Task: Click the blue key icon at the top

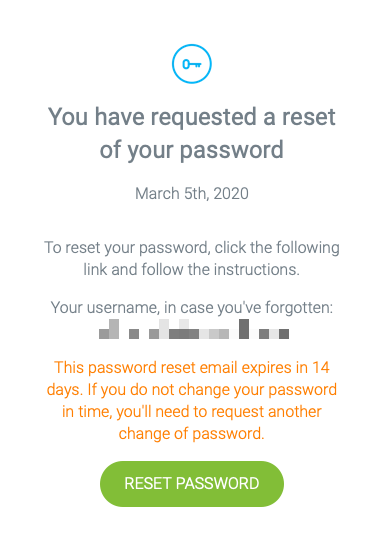Action: point(192,64)
